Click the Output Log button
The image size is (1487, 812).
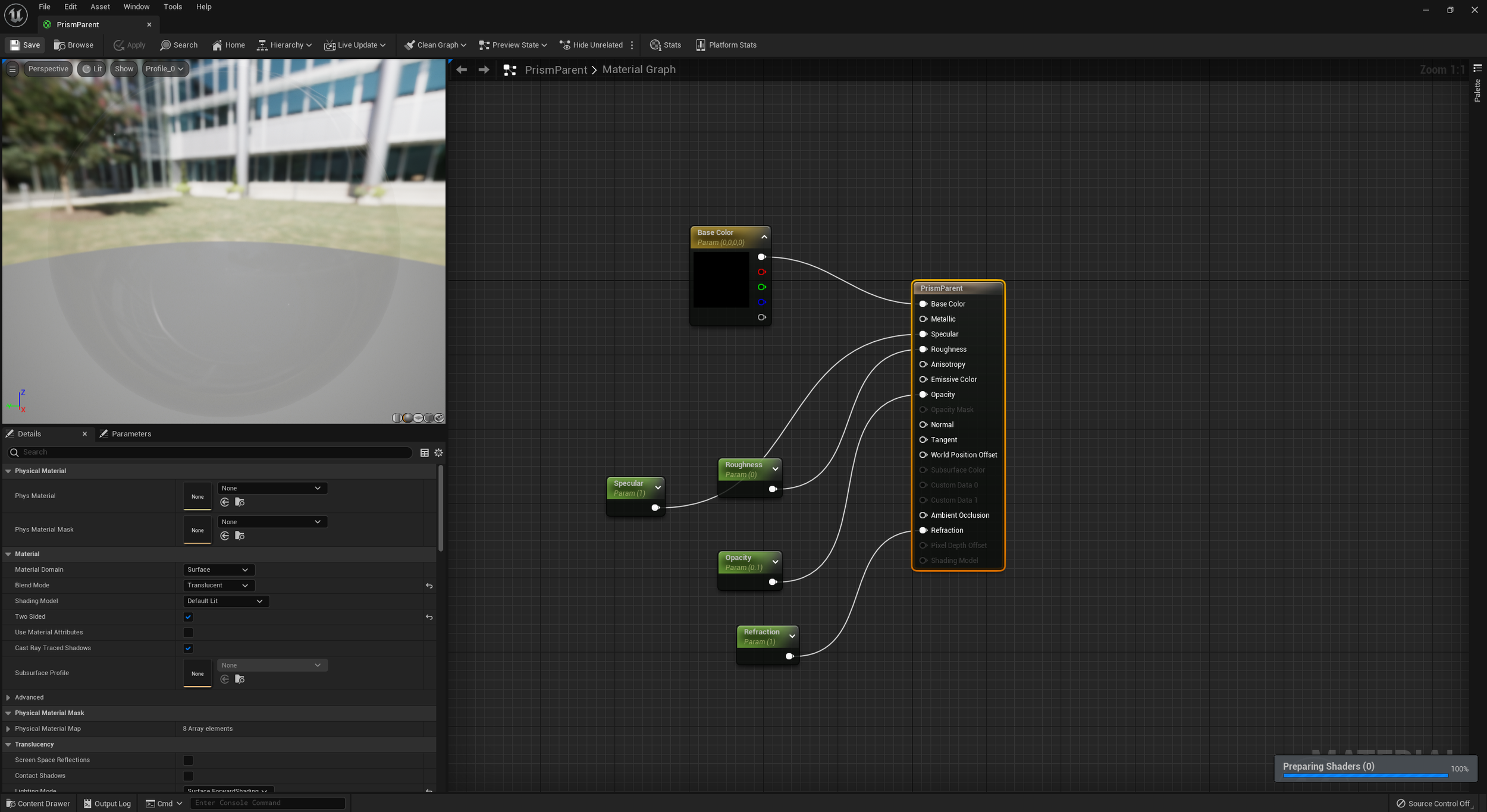click(107, 803)
